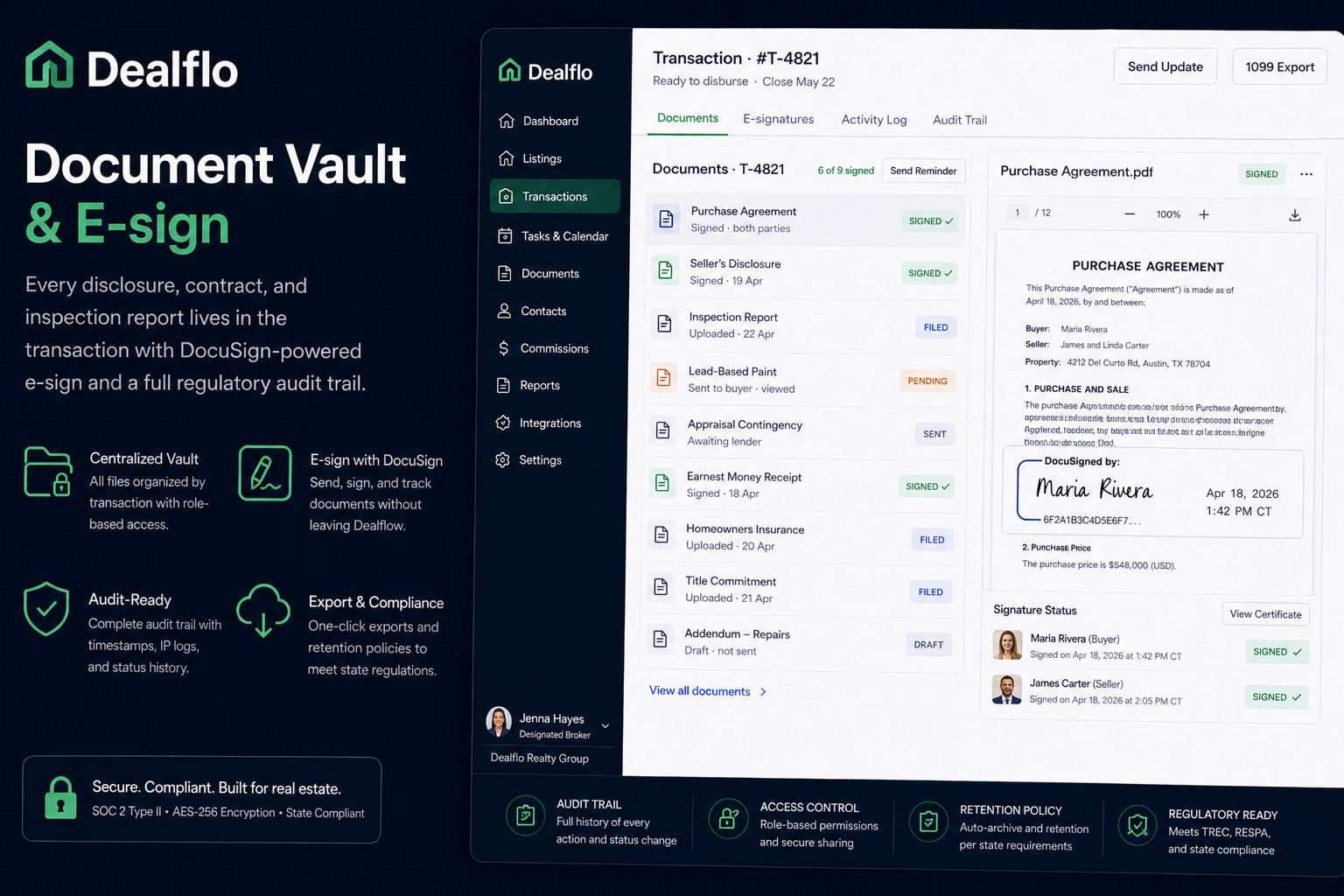The height and width of the screenshot is (896, 1344).
Task: Click the 'Close May 22' text
Action: [798, 81]
